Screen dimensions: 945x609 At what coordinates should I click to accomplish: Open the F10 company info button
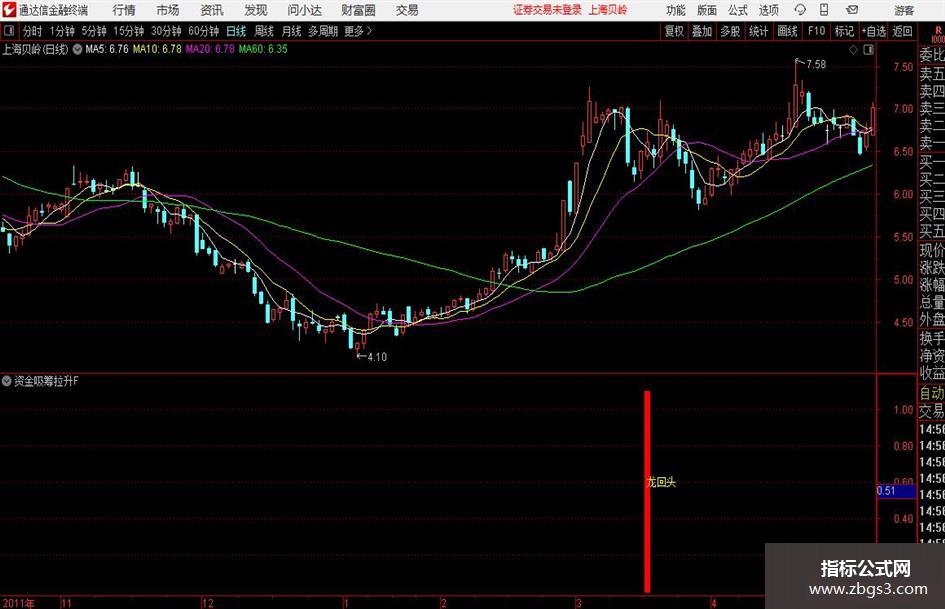pyautogui.click(x=817, y=31)
